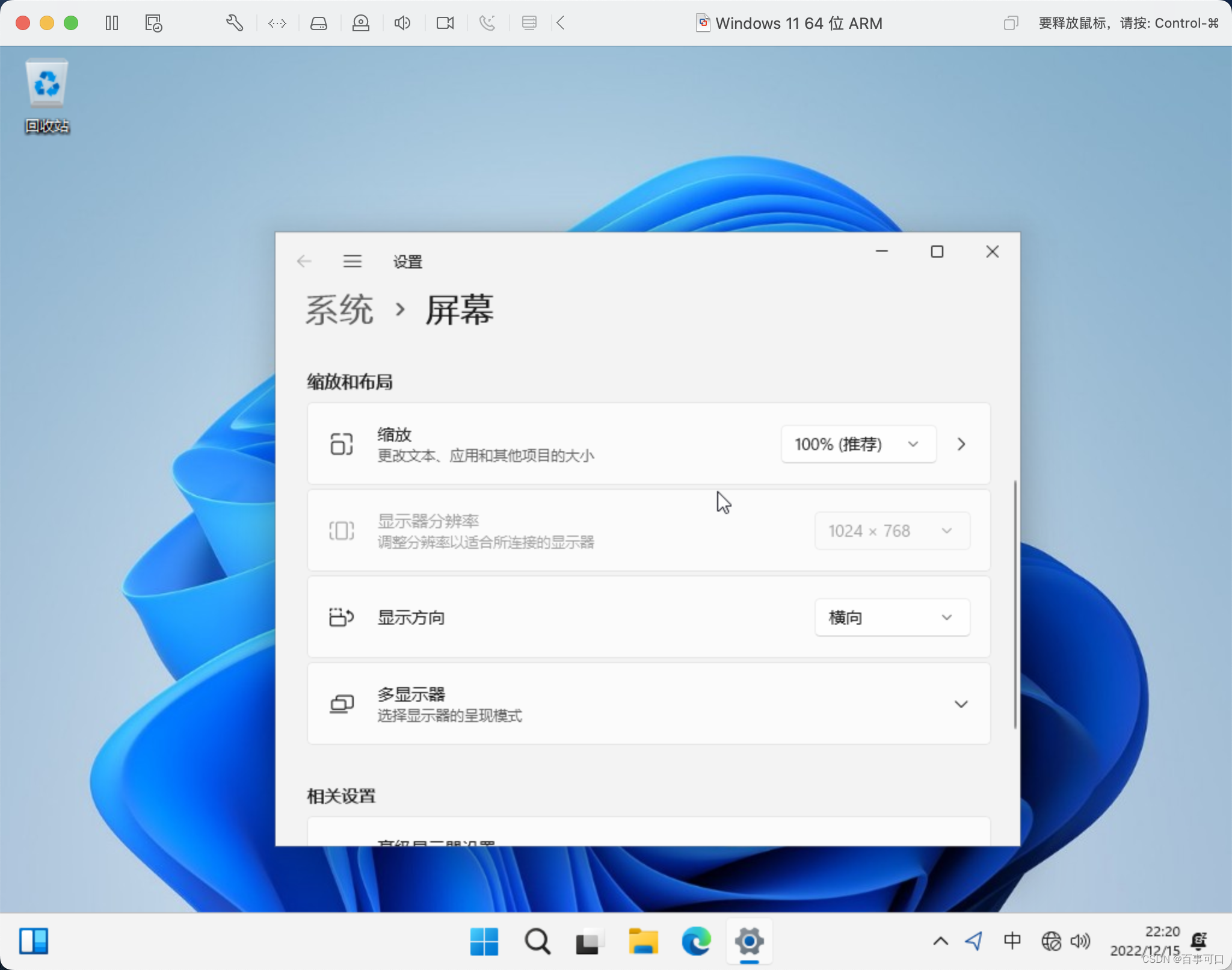Open the hamburger navigation menu
This screenshot has width=1232, height=970.
pos(353,261)
